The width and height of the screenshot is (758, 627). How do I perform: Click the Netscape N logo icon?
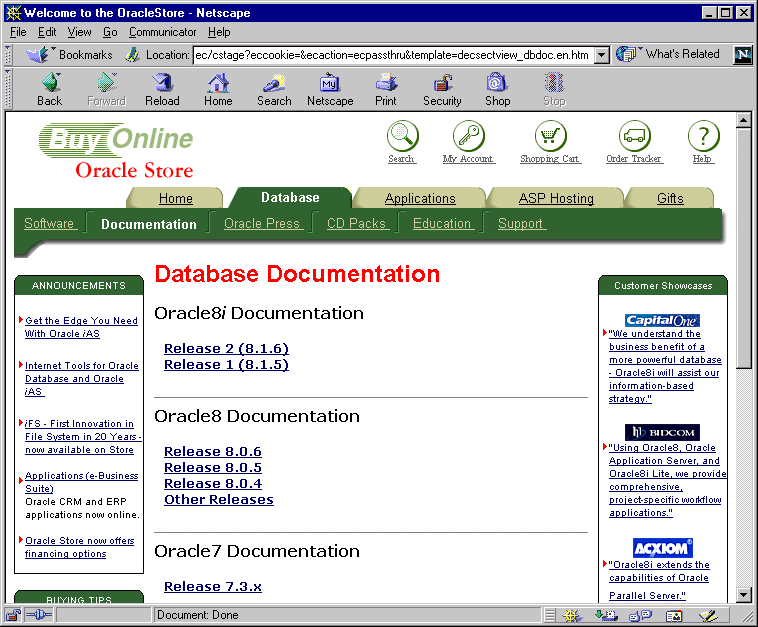point(743,55)
